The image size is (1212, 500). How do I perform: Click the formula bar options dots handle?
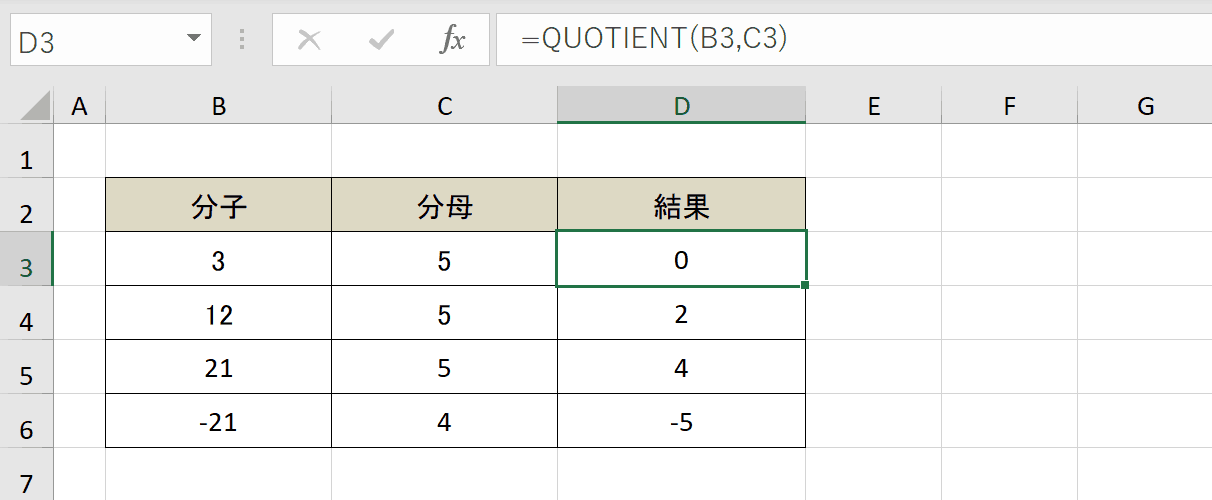[242, 40]
